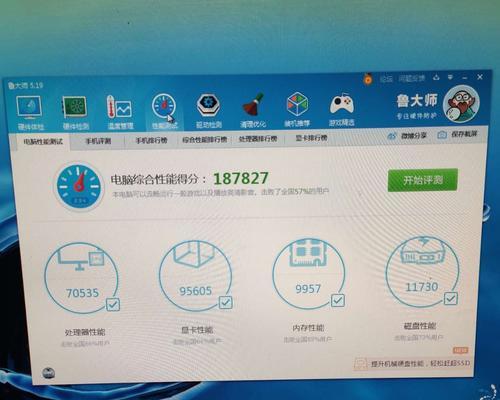The image size is (500, 400).
Task: Toggle the 内存性能 checkbox under 9957
Action: pyautogui.click(x=338, y=300)
